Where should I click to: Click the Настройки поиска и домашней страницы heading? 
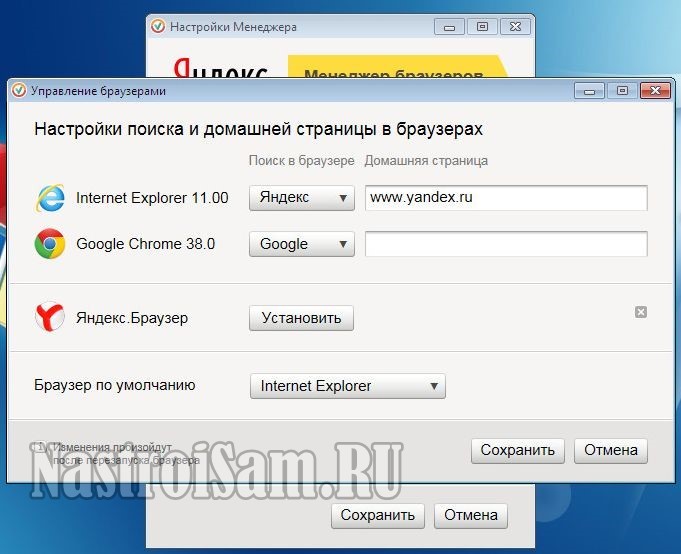point(258,129)
